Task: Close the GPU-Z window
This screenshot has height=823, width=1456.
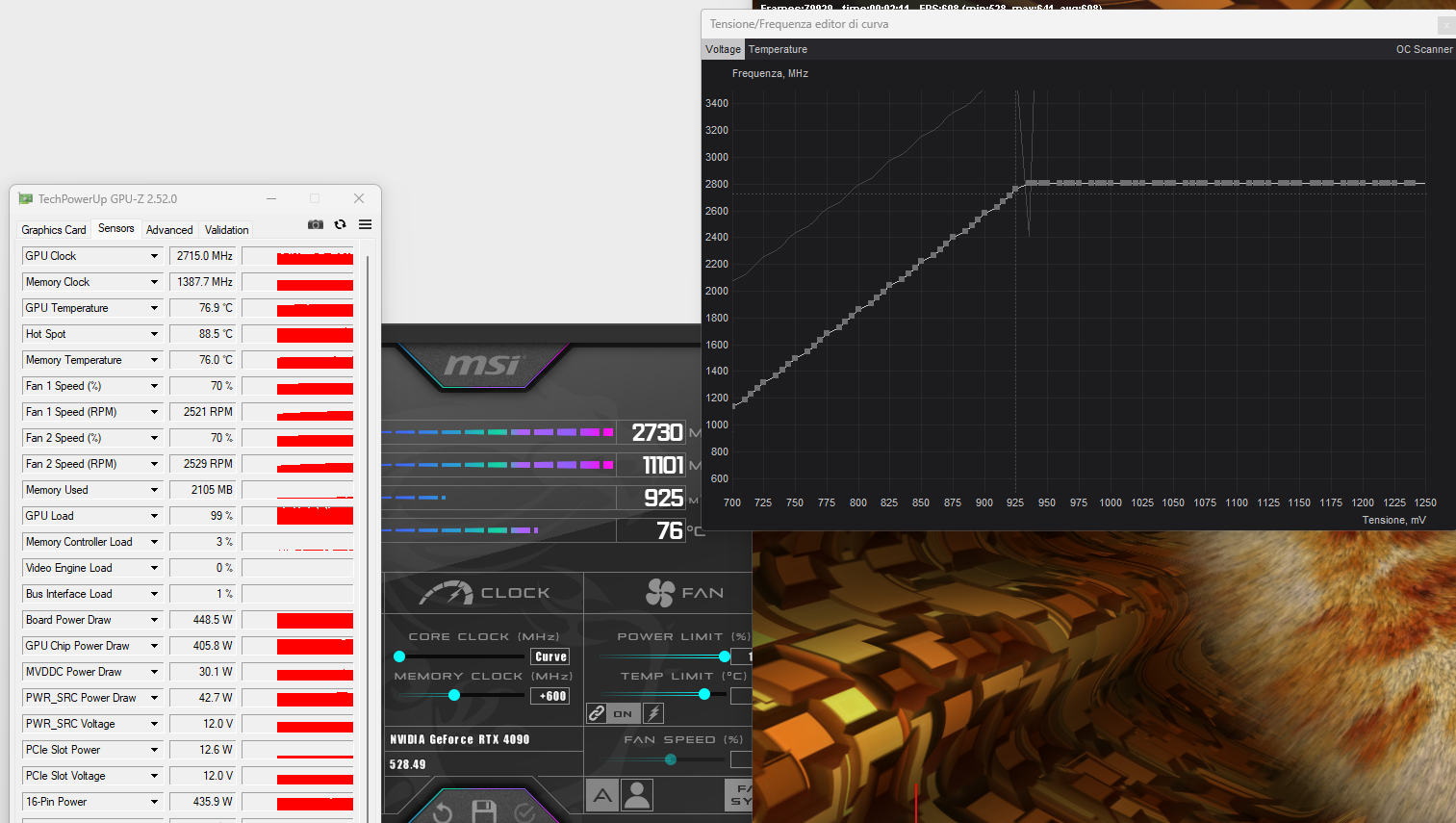Action: [x=359, y=198]
